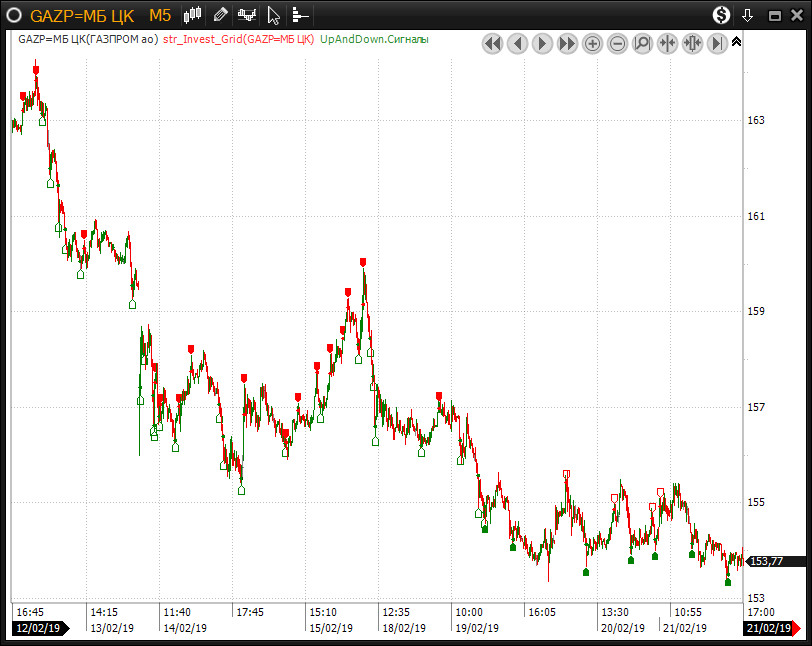Click the down arrow undock button
Screen dimensions: 812x646
[747, 15]
